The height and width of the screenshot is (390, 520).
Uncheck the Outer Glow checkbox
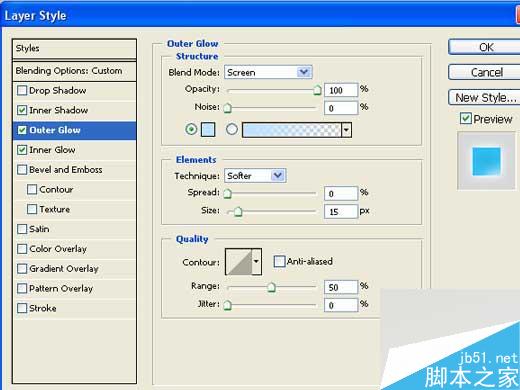coord(22,130)
